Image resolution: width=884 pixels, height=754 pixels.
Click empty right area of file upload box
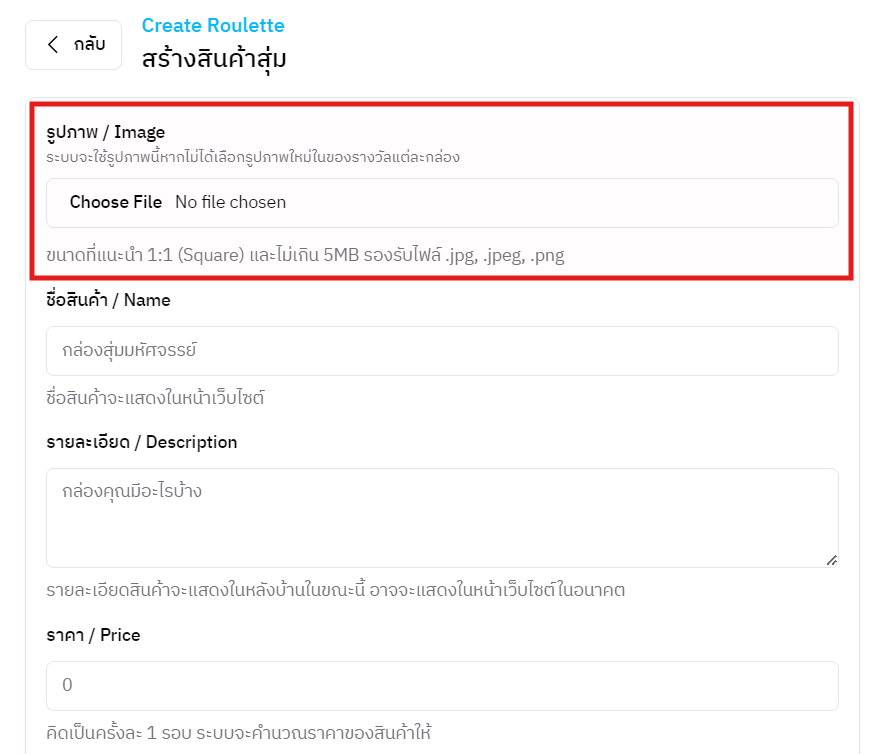pos(600,203)
